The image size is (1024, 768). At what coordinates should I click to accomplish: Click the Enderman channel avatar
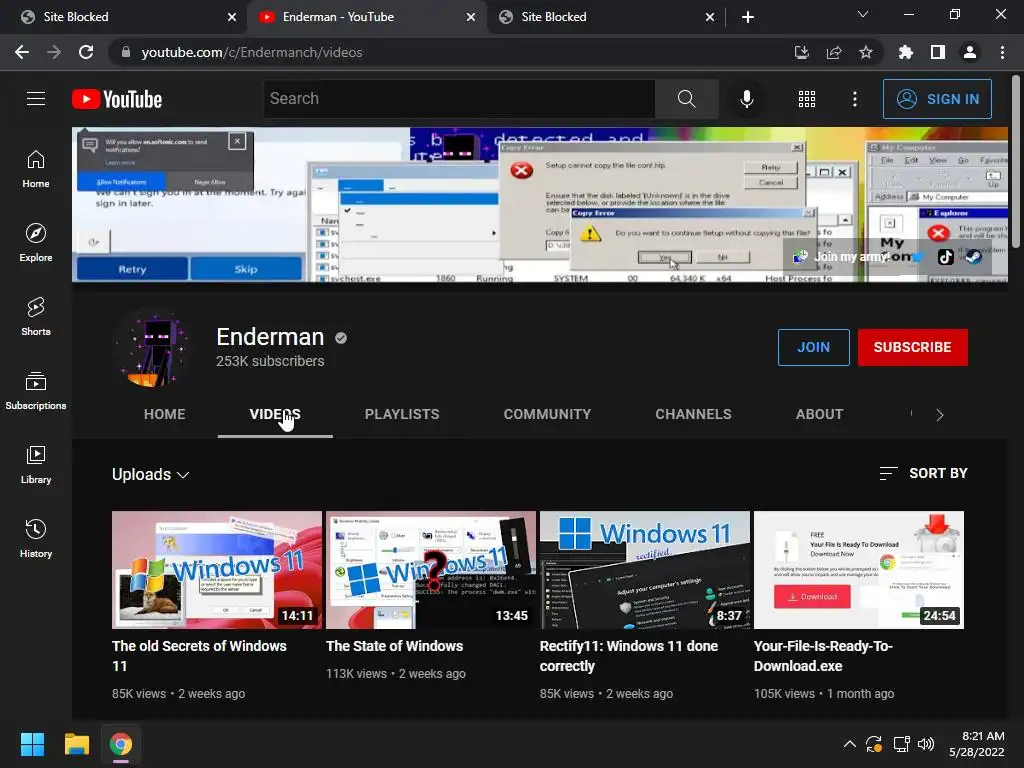point(153,349)
